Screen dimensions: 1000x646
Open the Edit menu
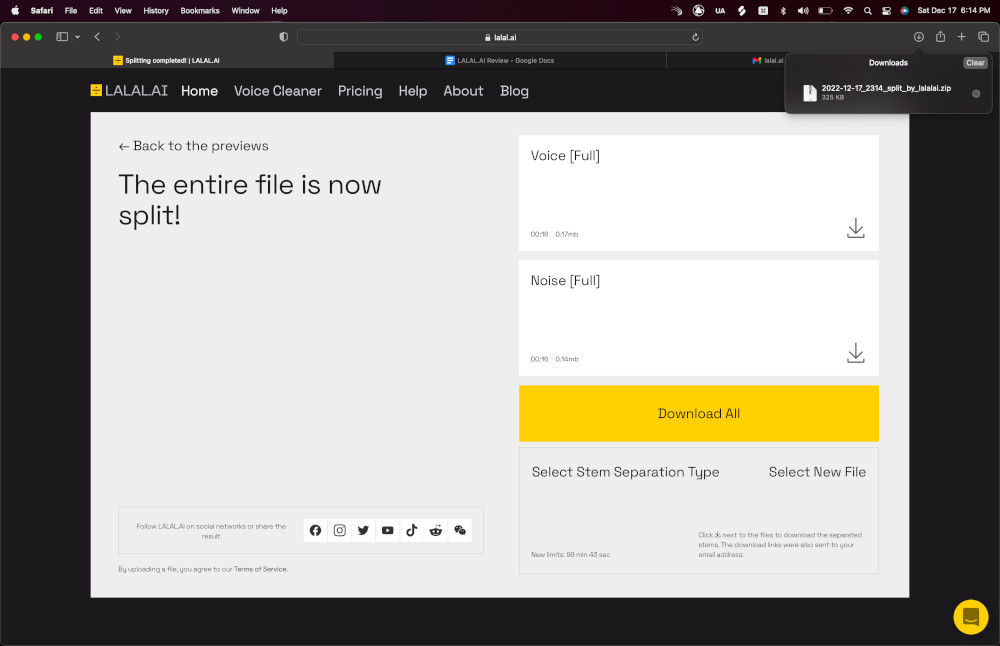point(96,11)
